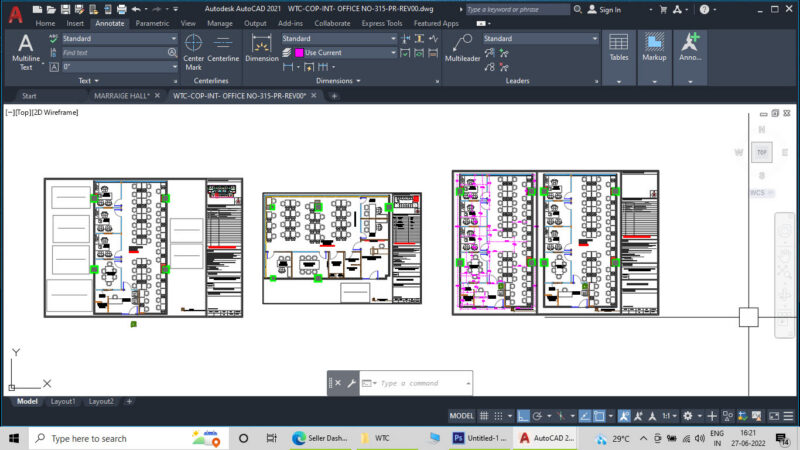Toggle Snap mode dotted grid in status bar
800x450 pixels.
coord(498,416)
